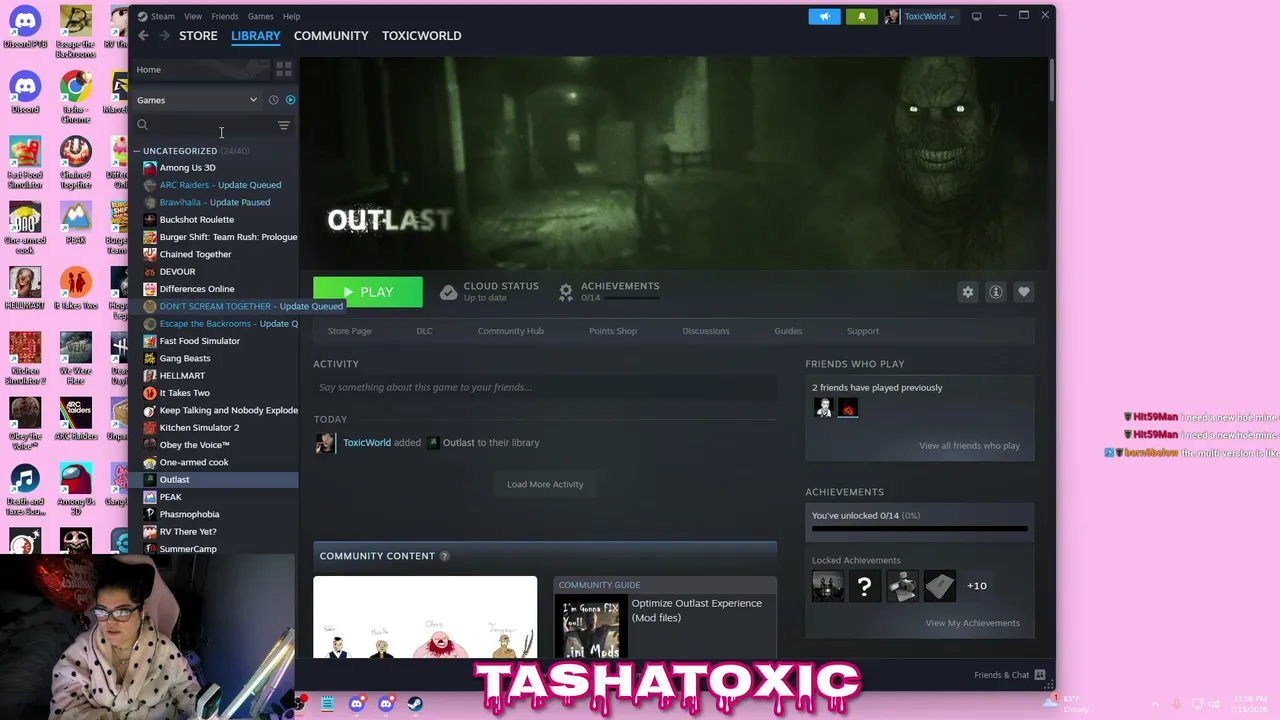This screenshot has width=1280, height=720.
Task: Open the Games menu
Action: tap(260, 16)
